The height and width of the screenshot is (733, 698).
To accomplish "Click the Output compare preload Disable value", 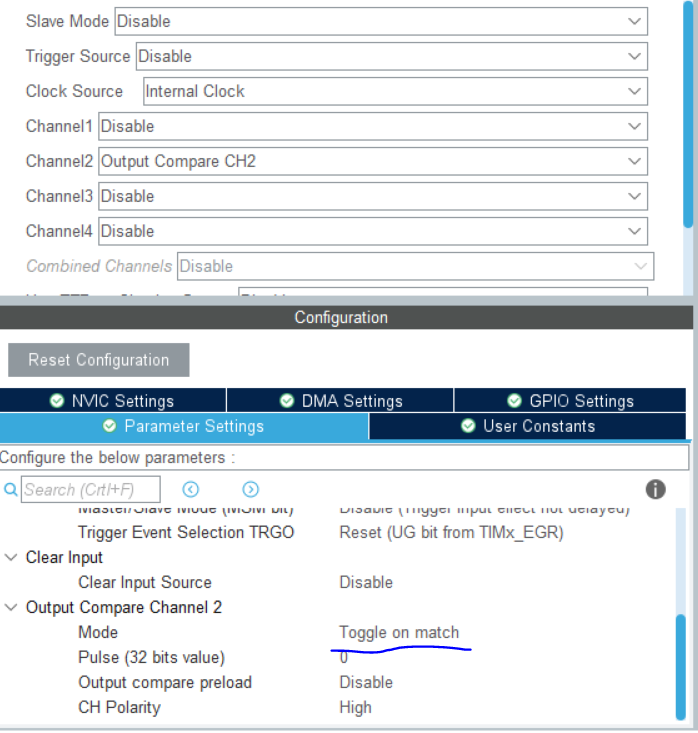I will pos(366,683).
